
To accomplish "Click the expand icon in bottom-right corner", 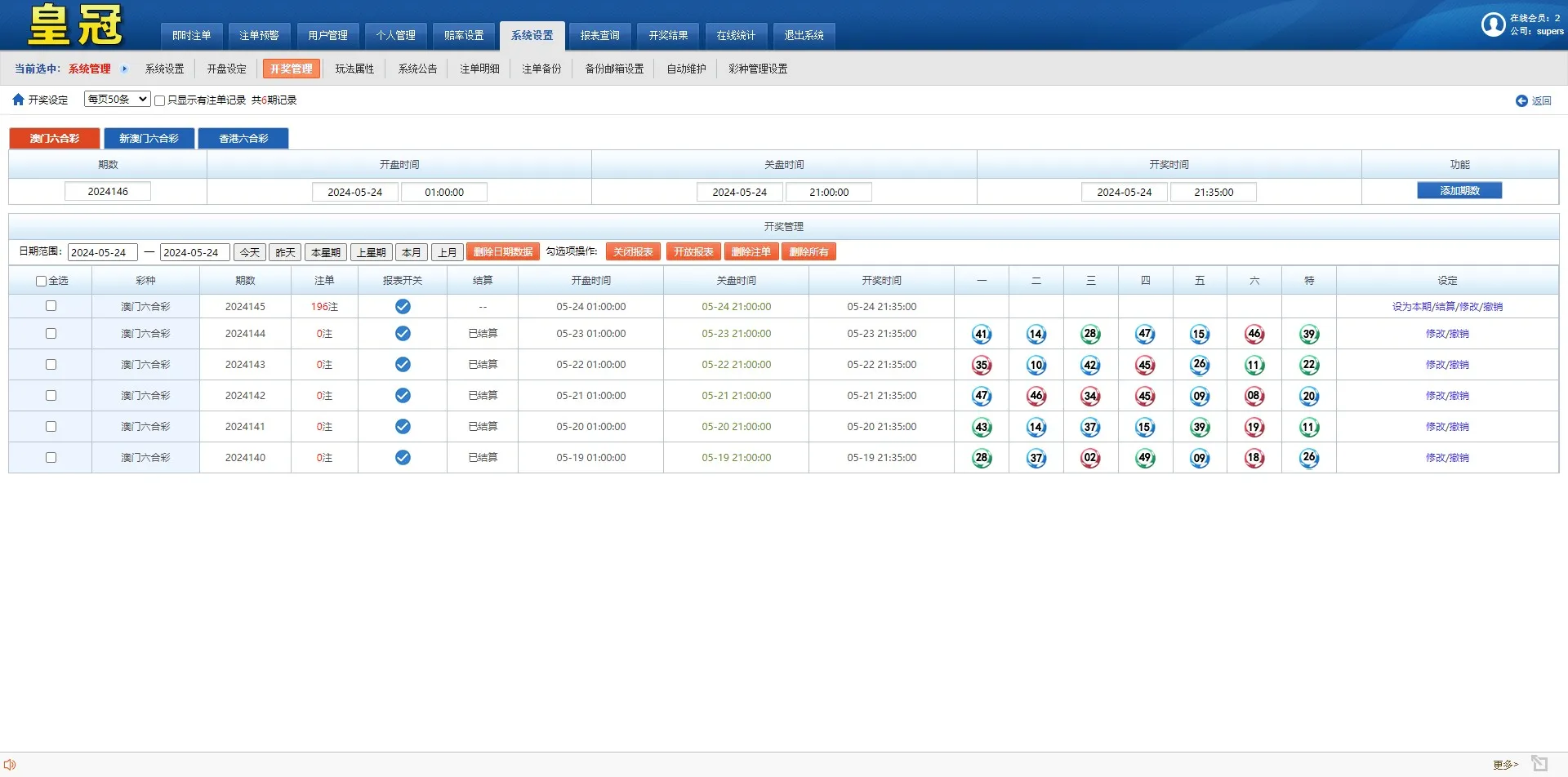I will point(1539,763).
